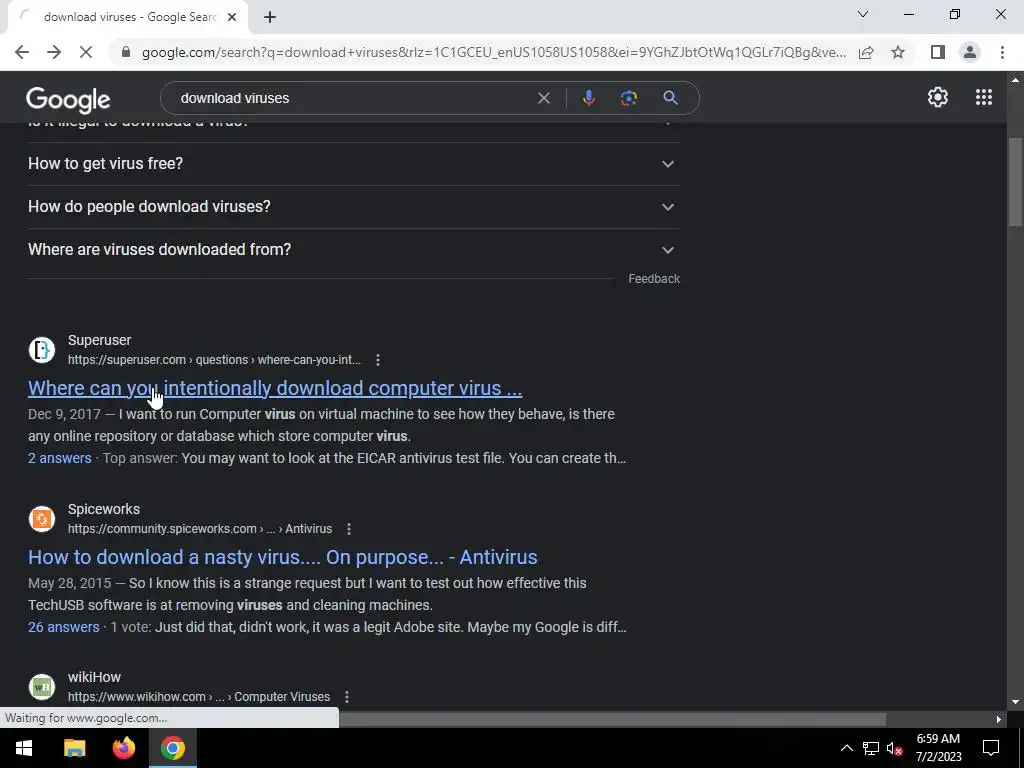Click the "Superuser" site name
The width and height of the screenshot is (1024, 768).
[99, 340]
